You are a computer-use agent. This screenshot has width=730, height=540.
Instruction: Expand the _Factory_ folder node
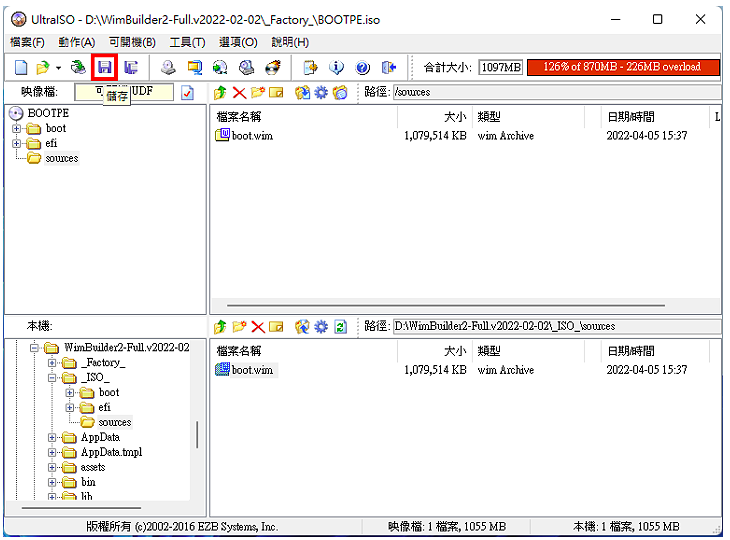[x=52, y=363]
